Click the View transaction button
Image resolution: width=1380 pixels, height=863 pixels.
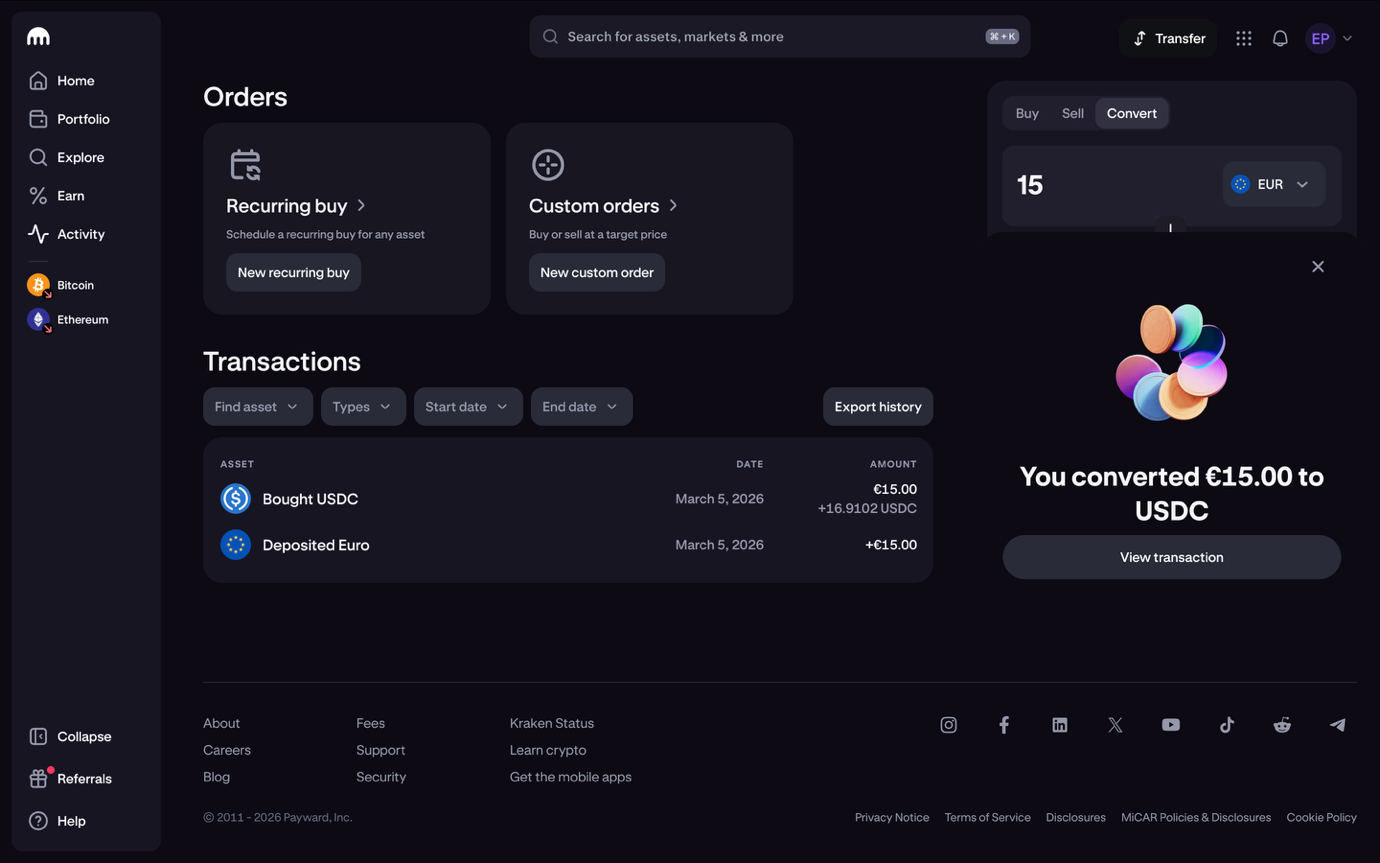(x=1172, y=557)
